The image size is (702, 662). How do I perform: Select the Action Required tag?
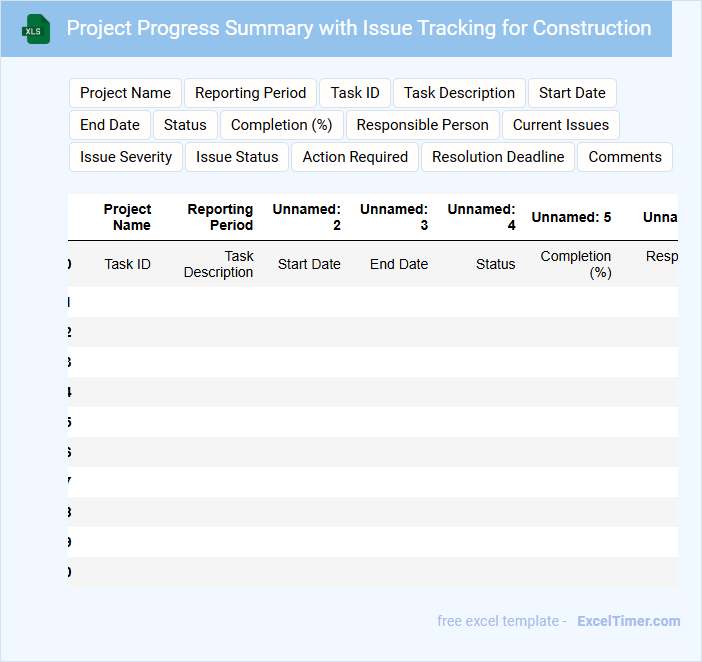(x=355, y=157)
